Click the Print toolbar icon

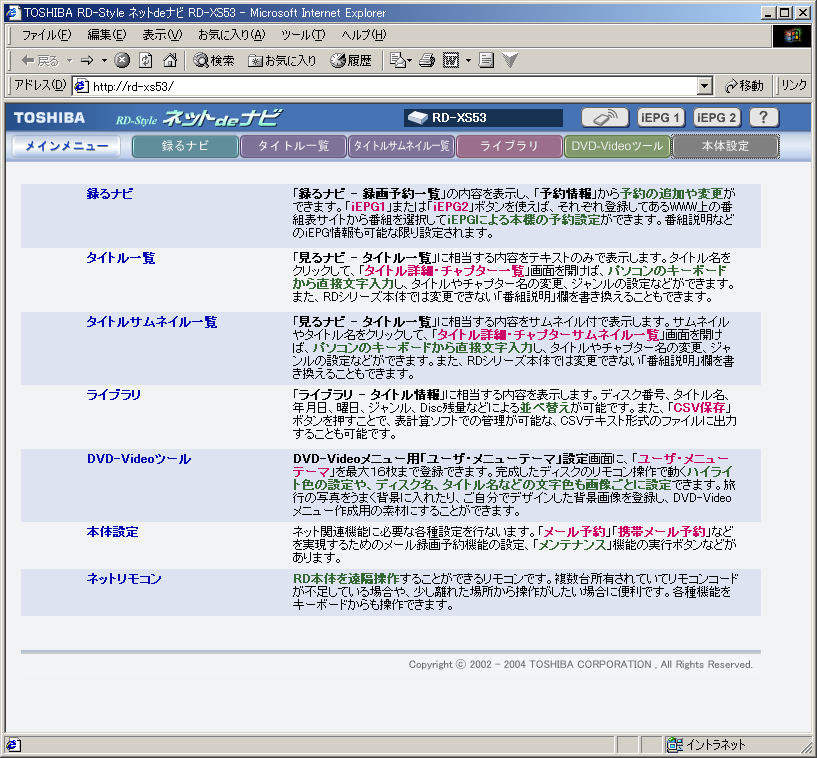click(427, 61)
